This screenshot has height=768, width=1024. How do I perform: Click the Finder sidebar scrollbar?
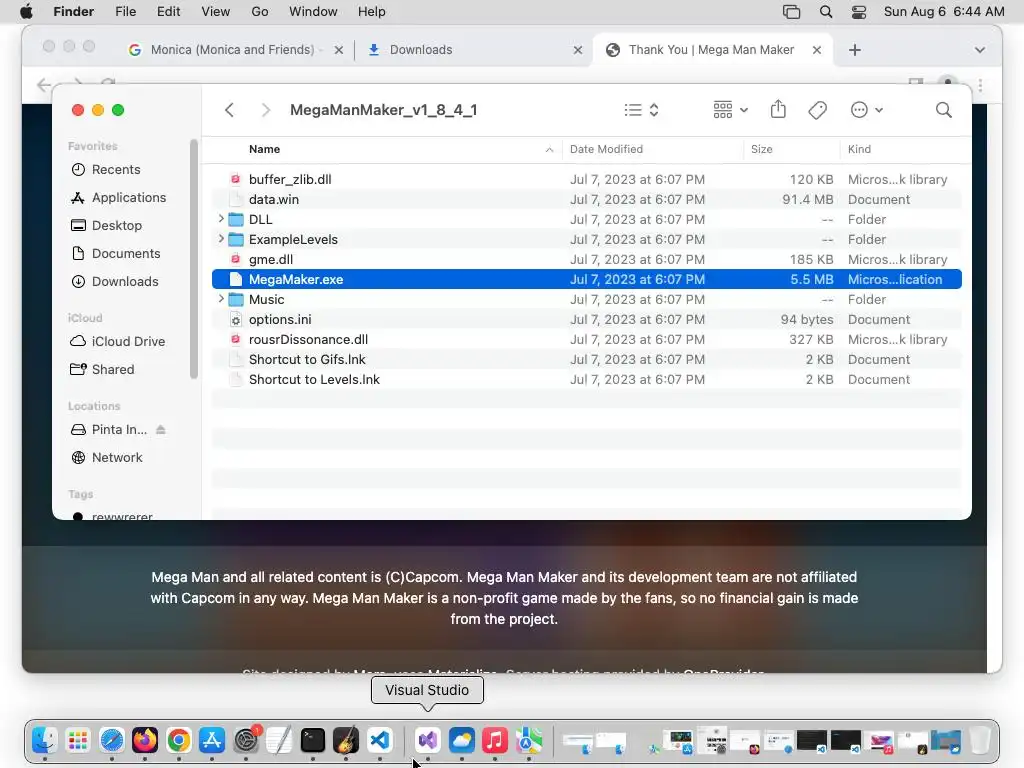click(x=193, y=259)
